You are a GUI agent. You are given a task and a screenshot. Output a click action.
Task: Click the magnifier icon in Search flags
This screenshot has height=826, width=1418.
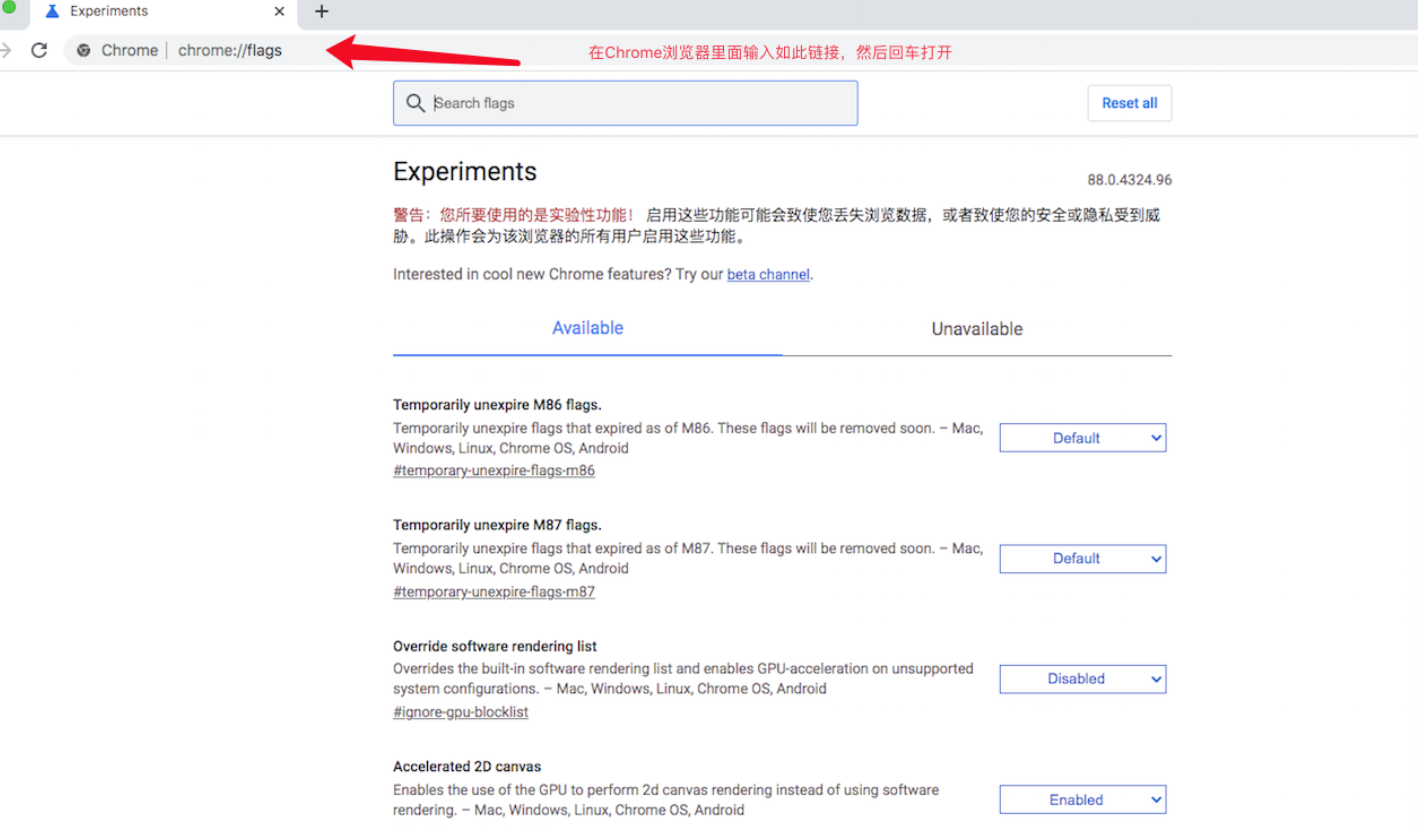[416, 103]
